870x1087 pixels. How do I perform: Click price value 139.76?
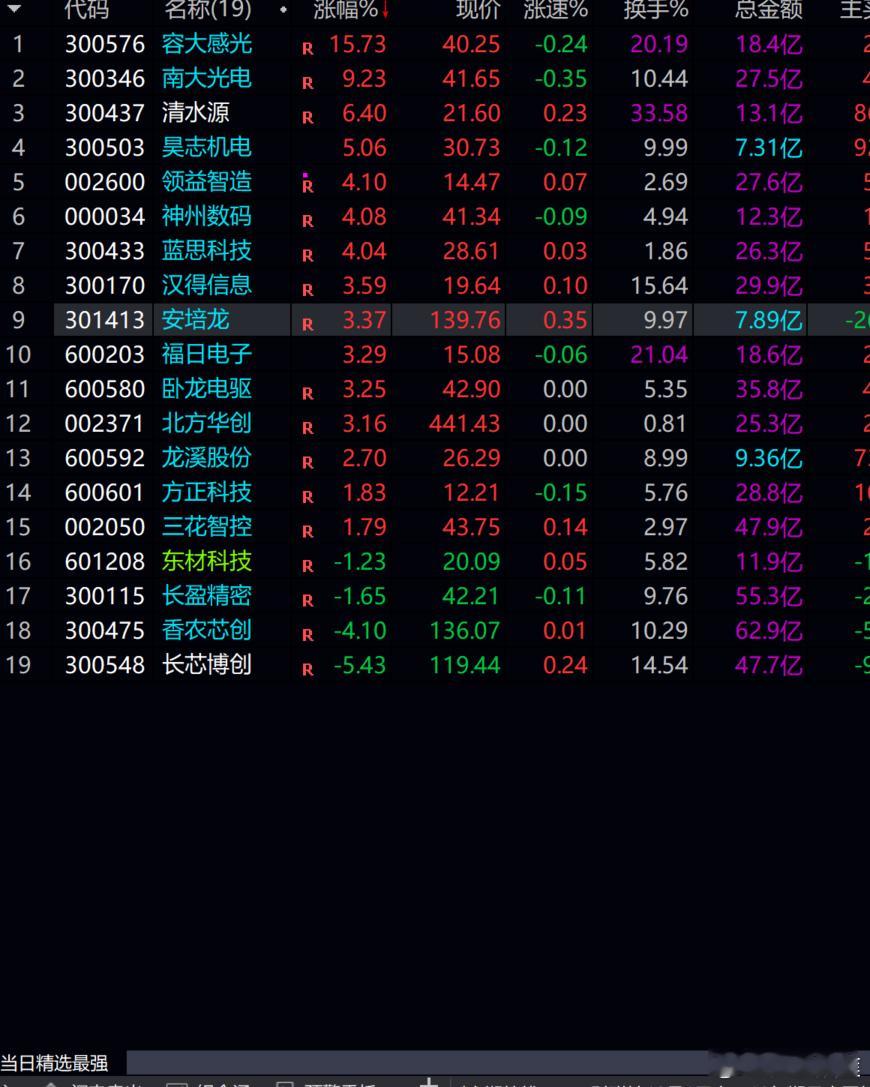point(464,320)
